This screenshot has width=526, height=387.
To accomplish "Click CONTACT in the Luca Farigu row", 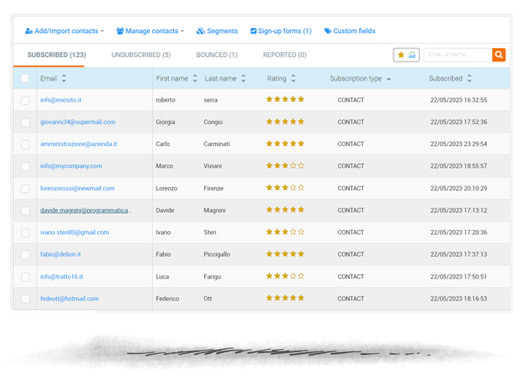I will (x=351, y=276).
